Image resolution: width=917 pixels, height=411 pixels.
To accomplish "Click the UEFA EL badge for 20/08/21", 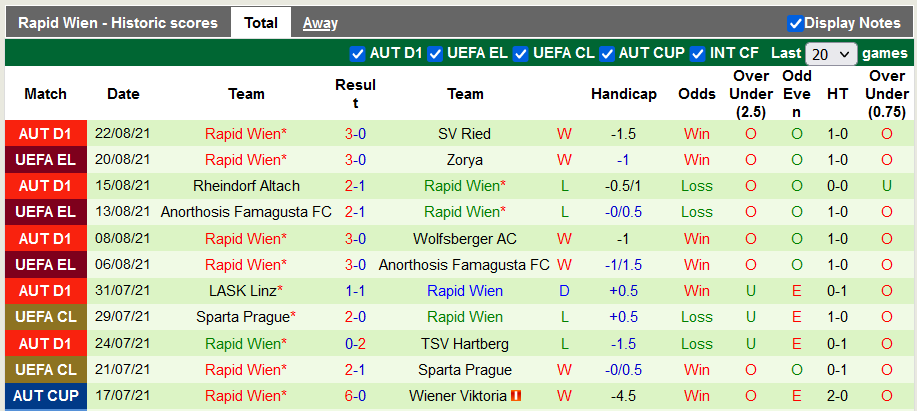I will [45, 160].
